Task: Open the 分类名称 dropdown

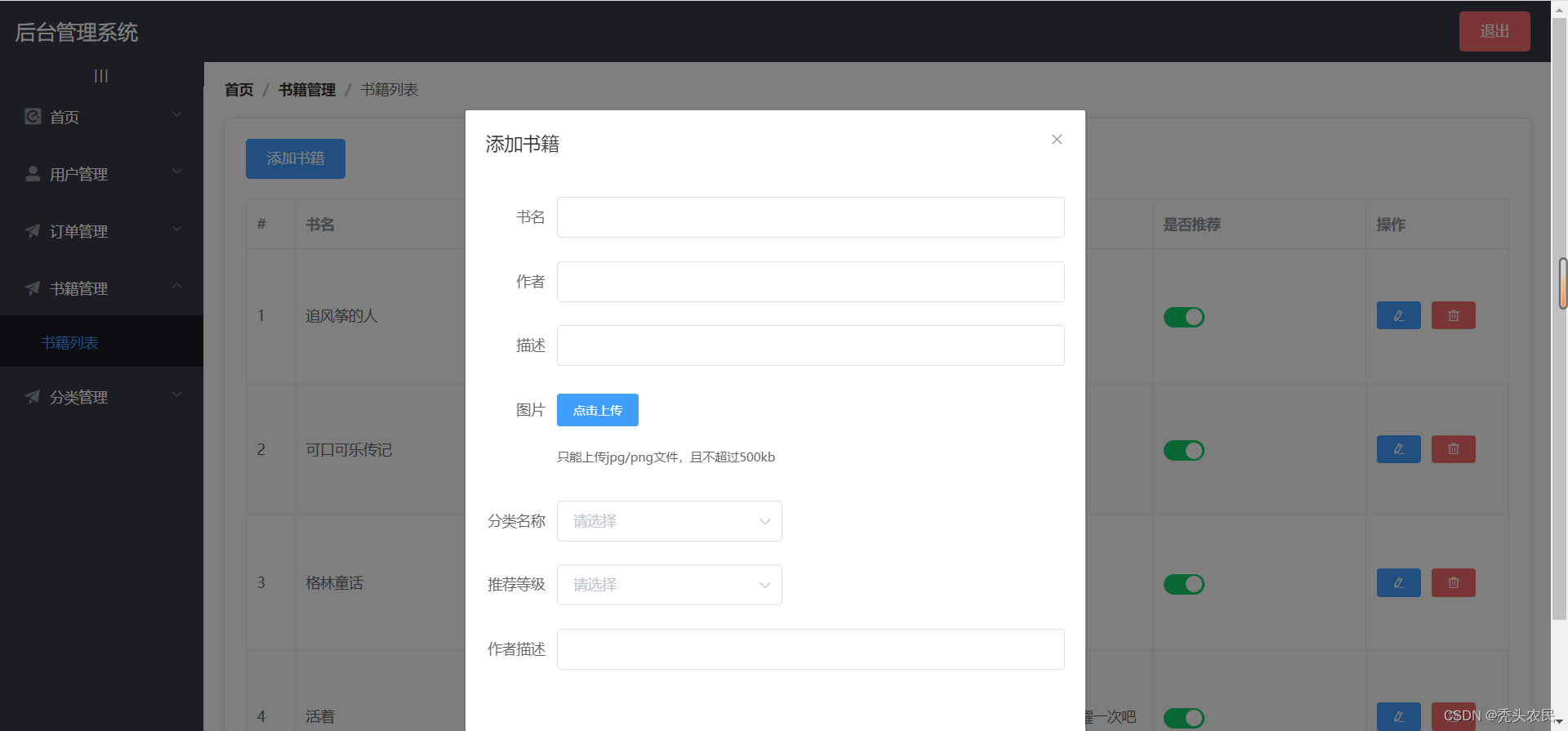Action: click(670, 521)
